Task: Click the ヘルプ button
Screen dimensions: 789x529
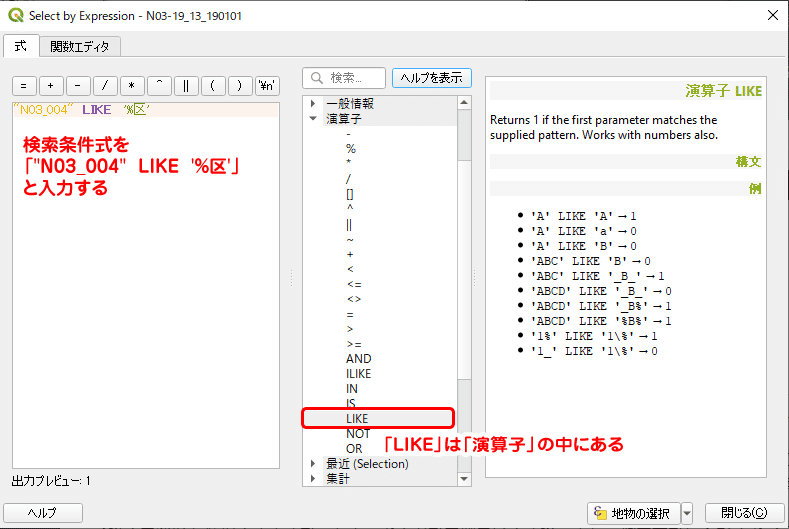Action: 43,513
